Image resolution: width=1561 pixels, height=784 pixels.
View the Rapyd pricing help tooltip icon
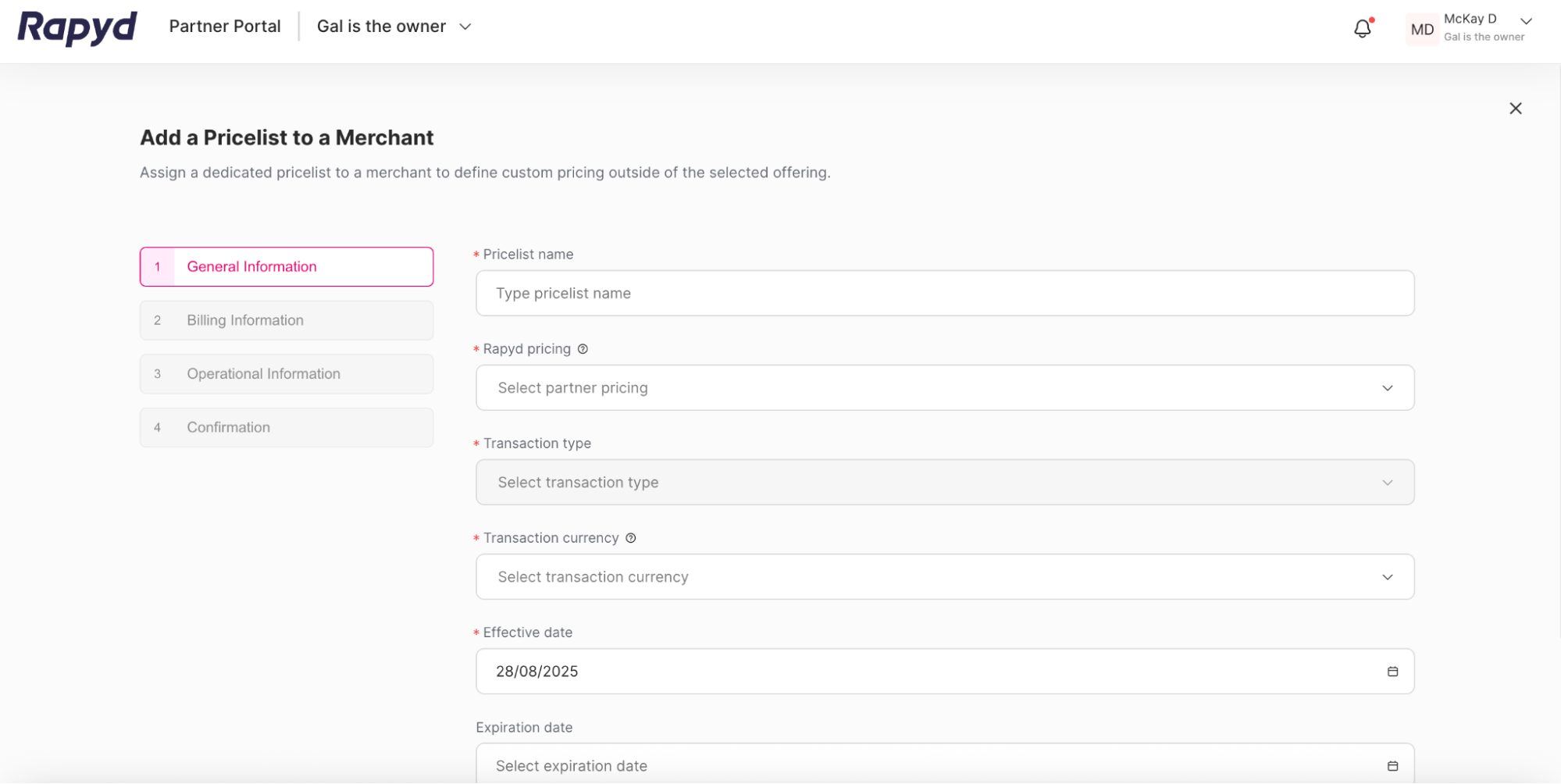coord(583,349)
